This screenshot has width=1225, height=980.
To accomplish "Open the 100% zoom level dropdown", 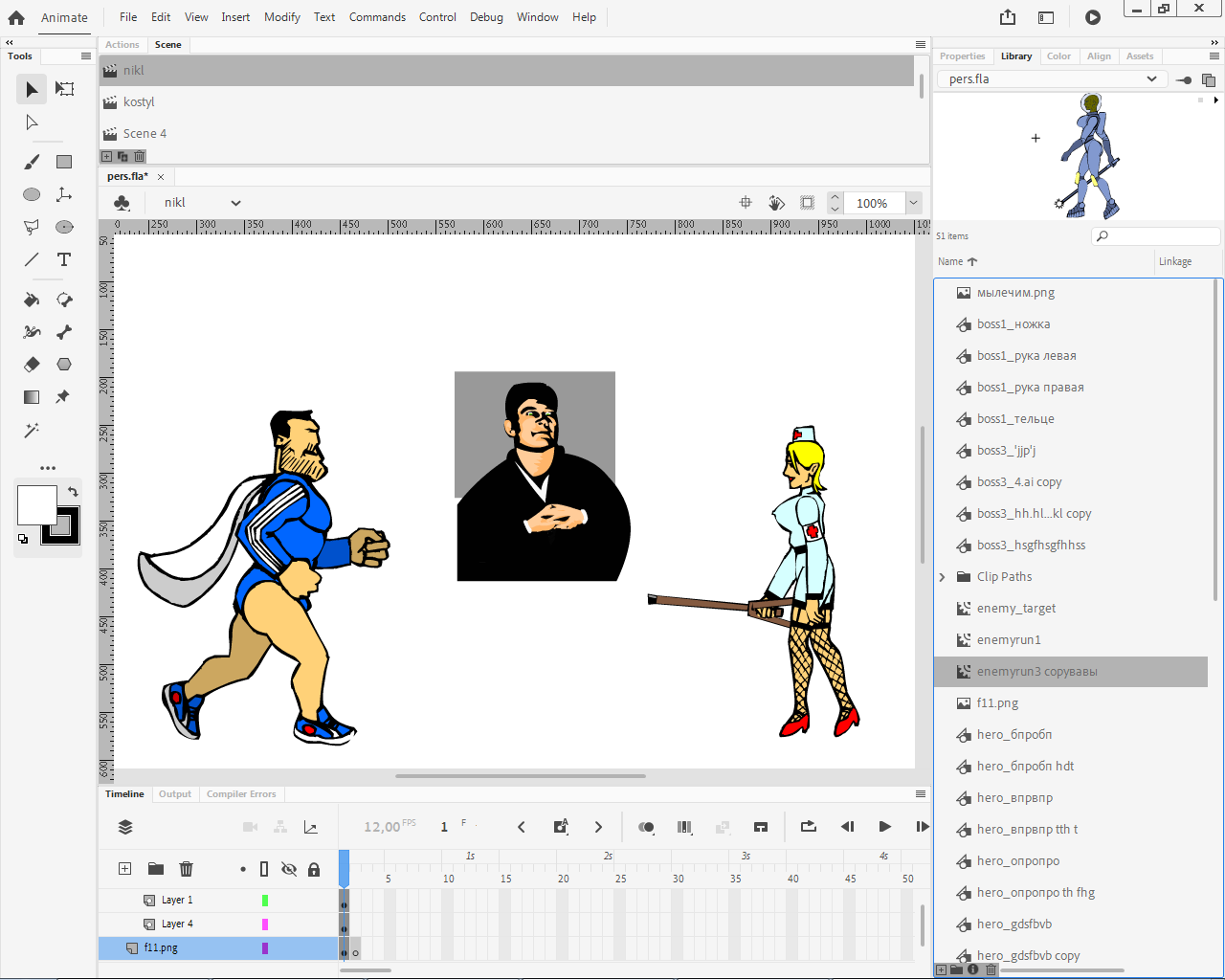I will [913, 203].
